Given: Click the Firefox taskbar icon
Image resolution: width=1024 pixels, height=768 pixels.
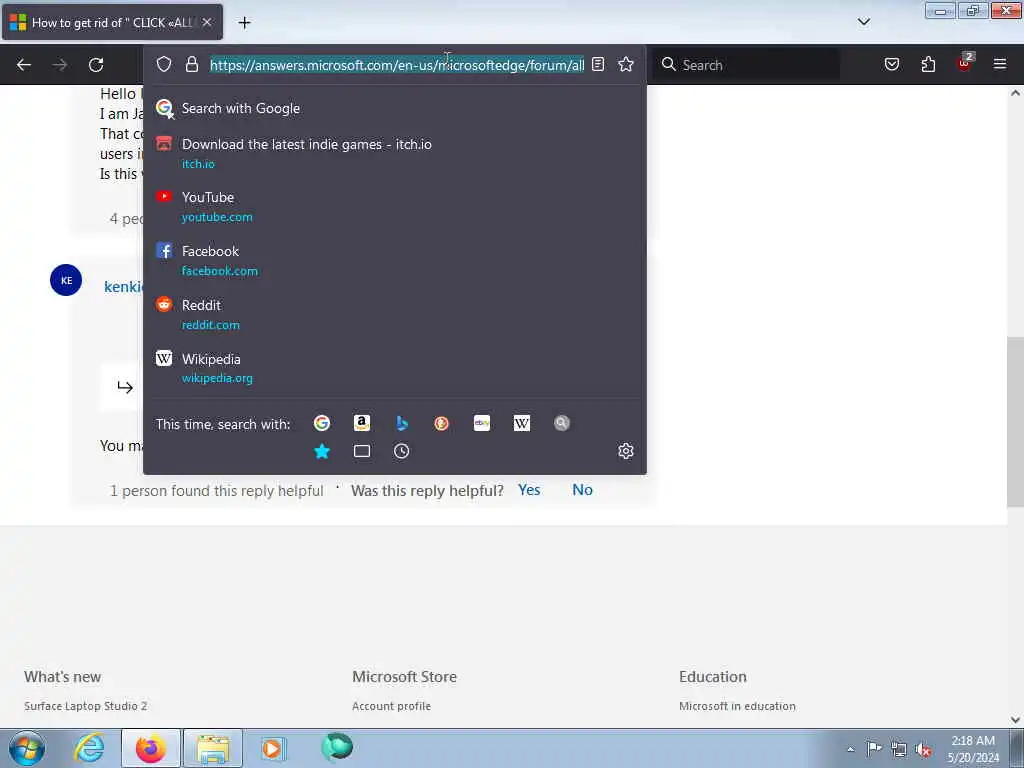Looking at the screenshot, I should tap(150, 748).
